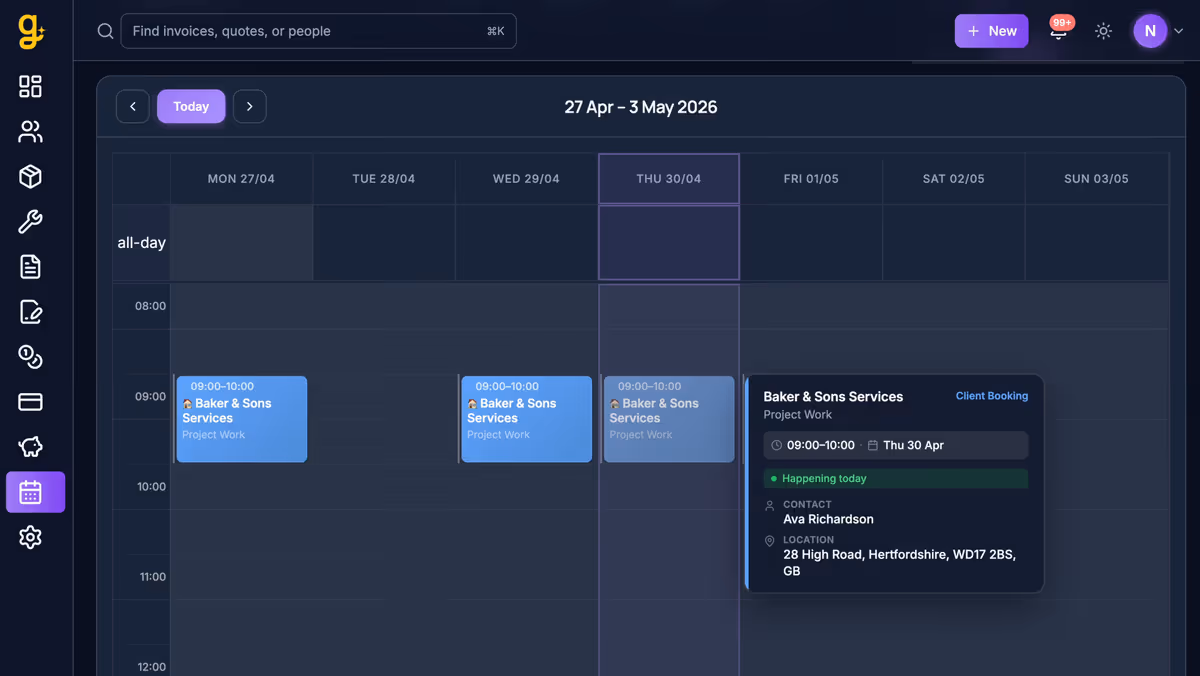This screenshot has width=1200, height=676.
Task: Select WED 29/04 column header
Action: pos(526,179)
